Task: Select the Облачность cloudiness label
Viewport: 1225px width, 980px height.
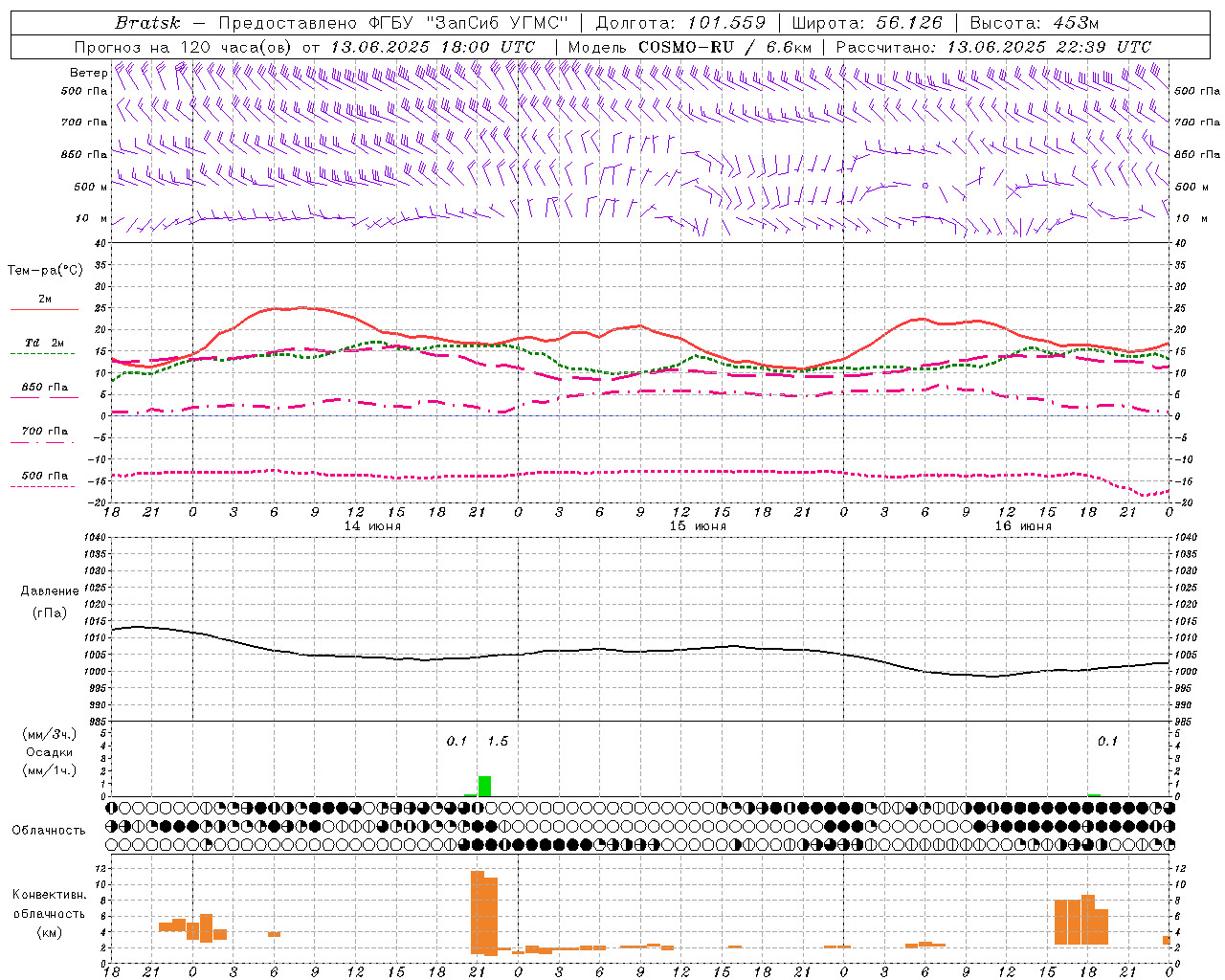Action: pos(49,830)
